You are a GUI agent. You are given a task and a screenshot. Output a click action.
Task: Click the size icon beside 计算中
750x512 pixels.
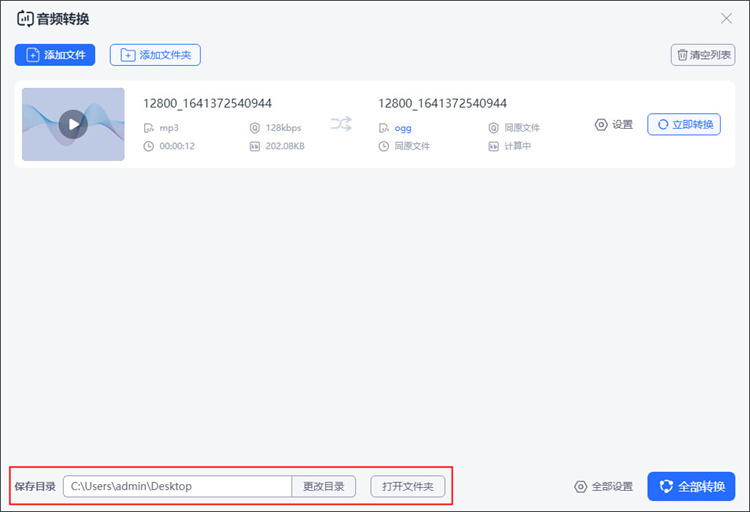pos(494,146)
